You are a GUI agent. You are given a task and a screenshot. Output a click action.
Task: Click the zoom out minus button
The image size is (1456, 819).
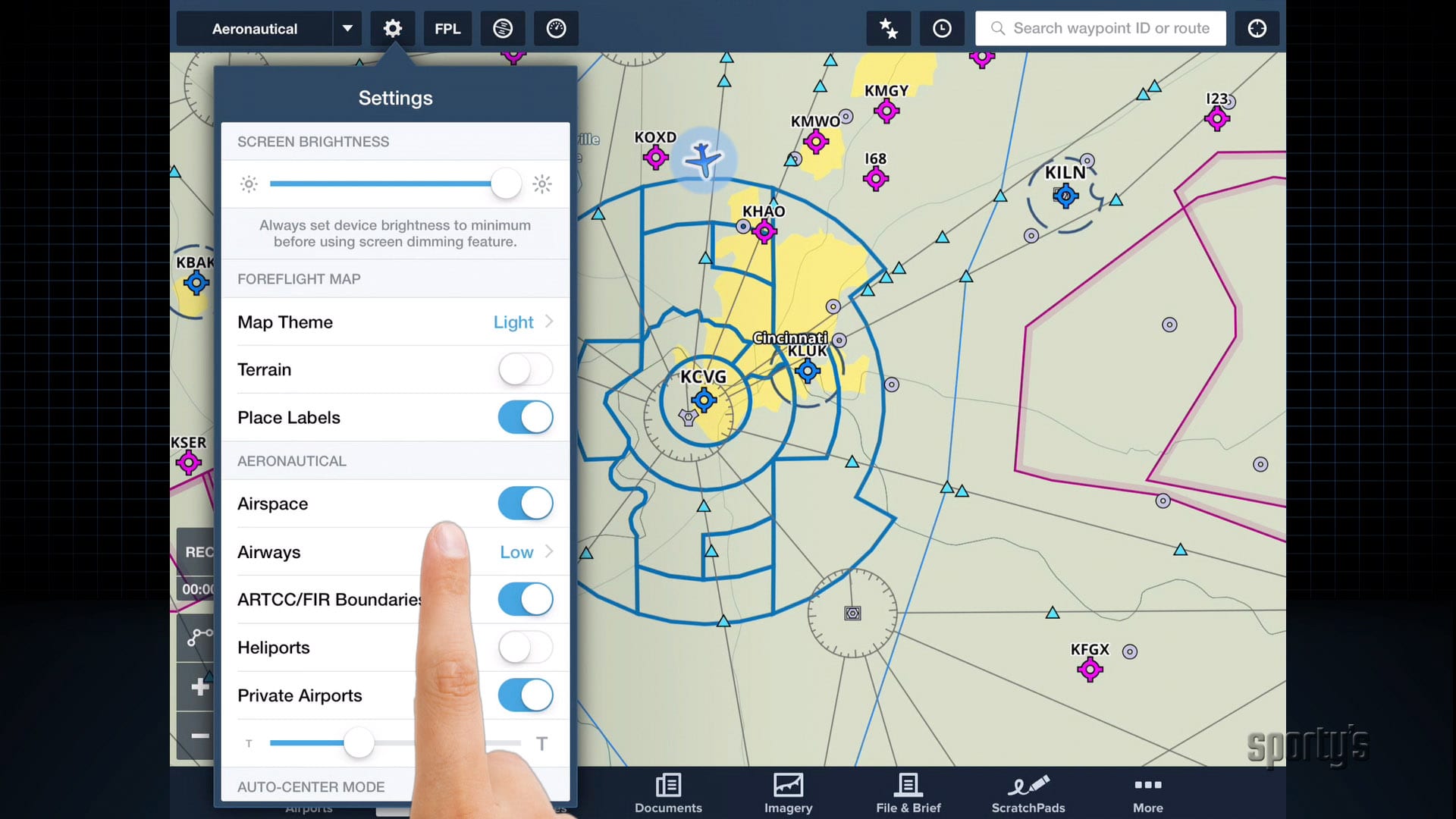click(199, 736)
